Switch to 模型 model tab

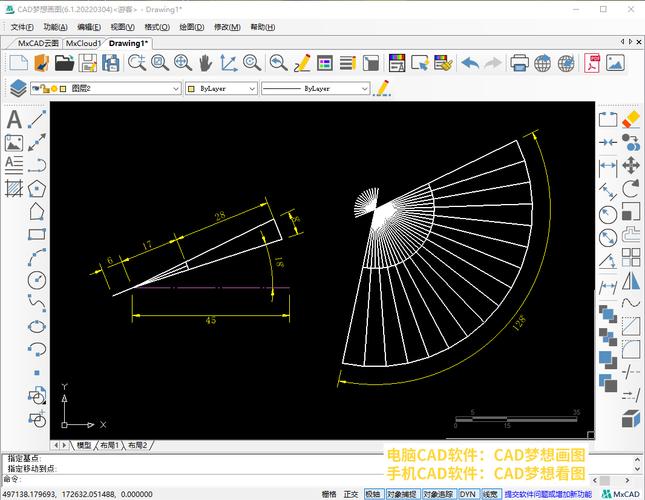84,445
